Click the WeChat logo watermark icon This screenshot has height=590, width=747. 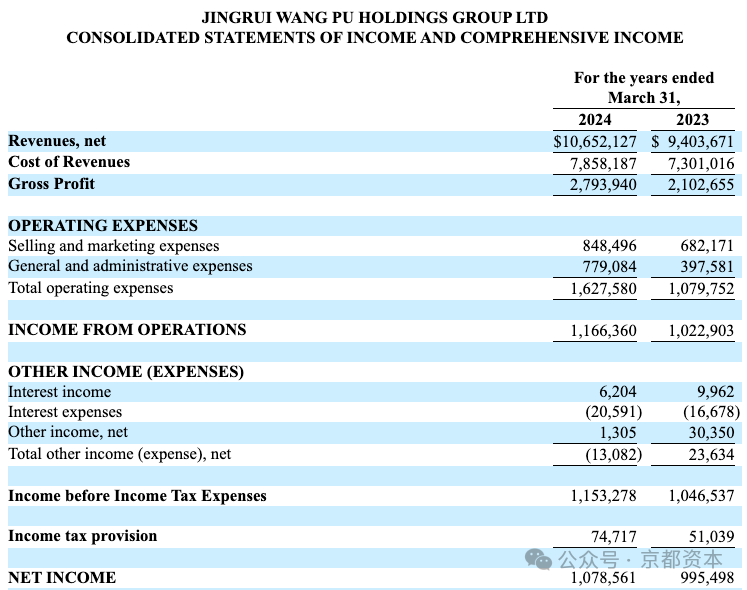click(x=538, y=559)
